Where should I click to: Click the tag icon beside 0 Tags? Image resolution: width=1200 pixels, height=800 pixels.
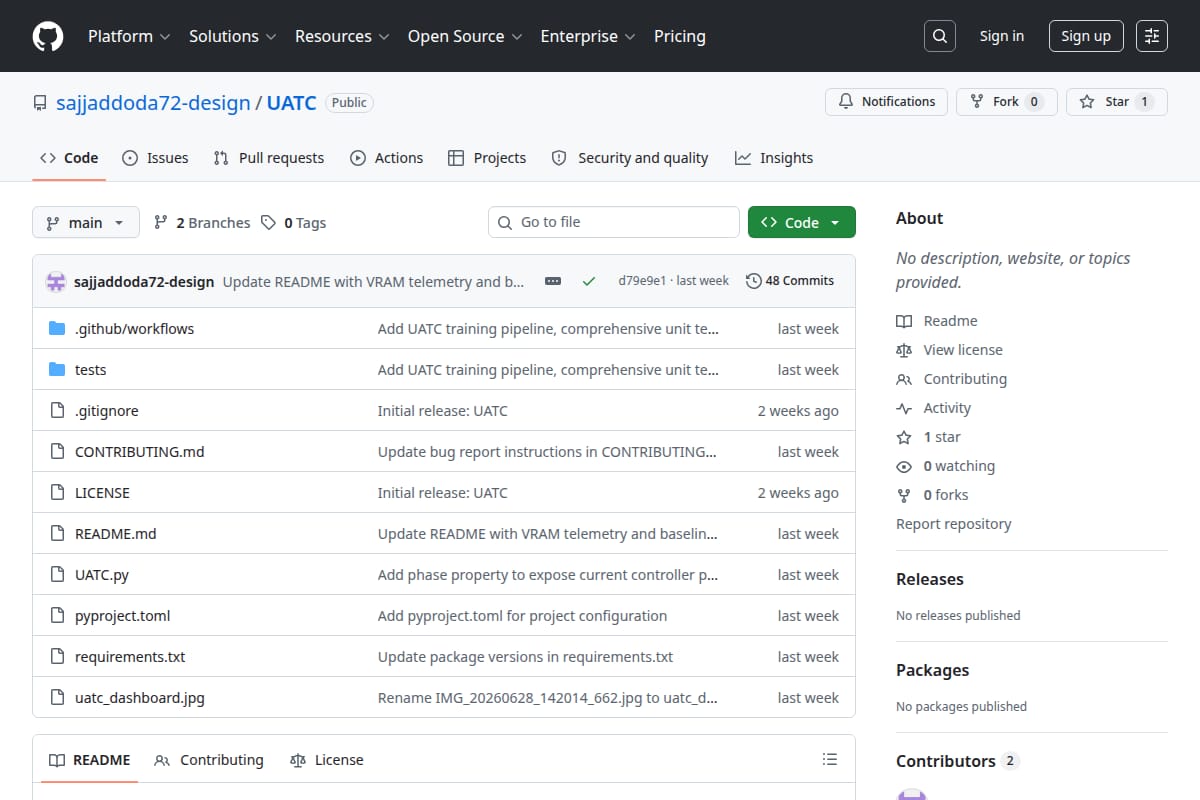pos(268,223)
